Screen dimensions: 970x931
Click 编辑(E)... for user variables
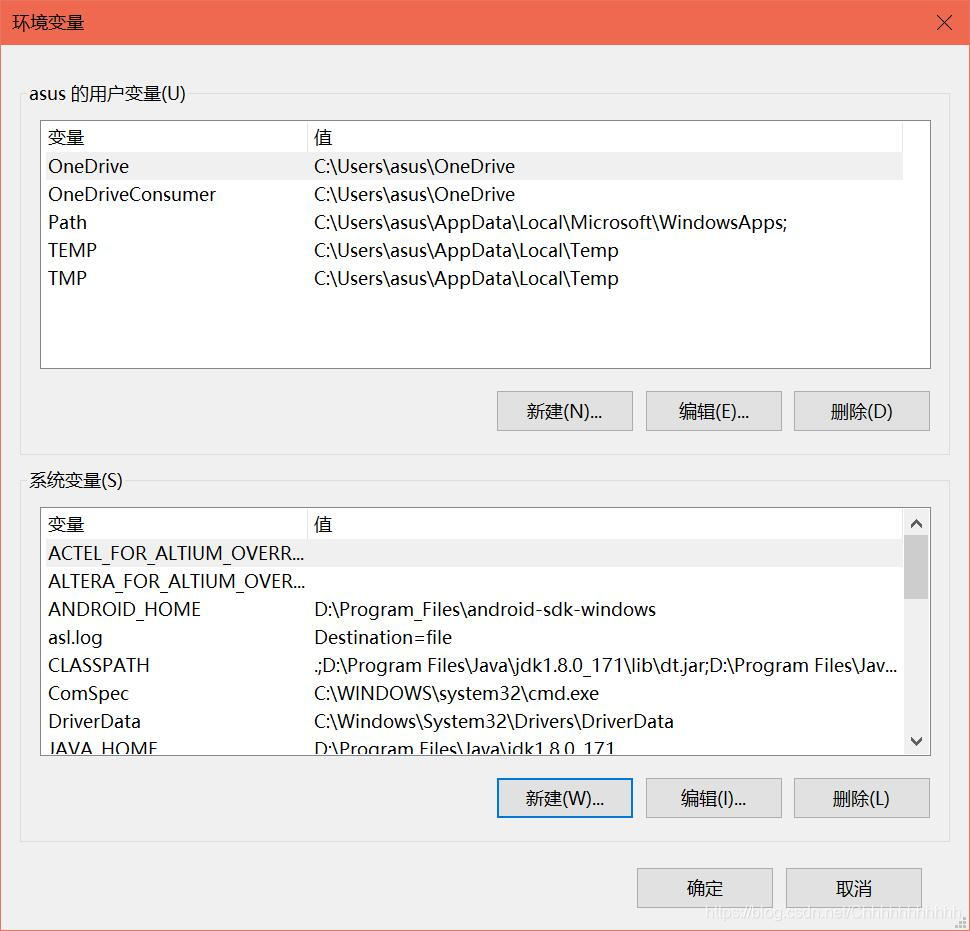click(713, 411)
